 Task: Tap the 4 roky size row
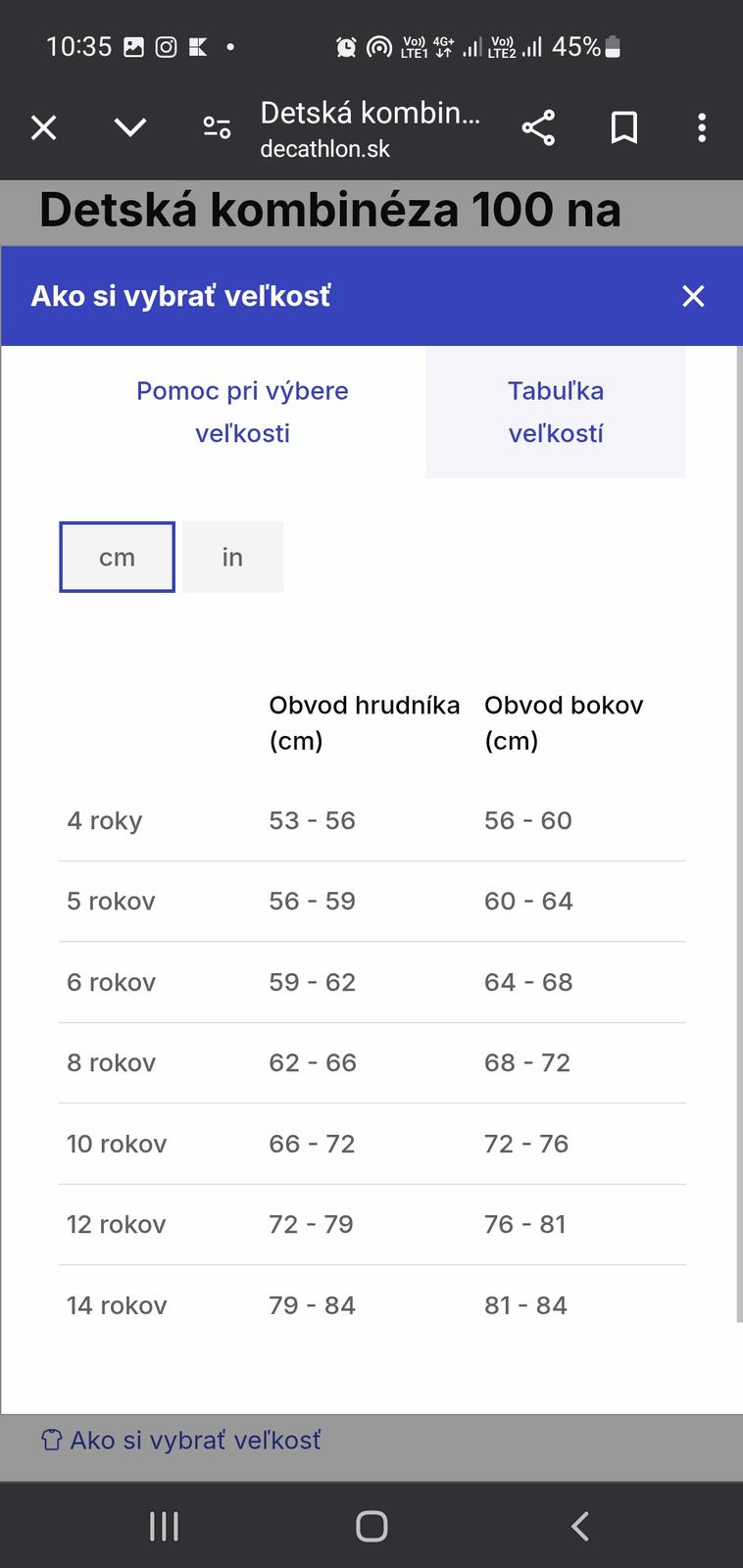(x=371, y=821)
